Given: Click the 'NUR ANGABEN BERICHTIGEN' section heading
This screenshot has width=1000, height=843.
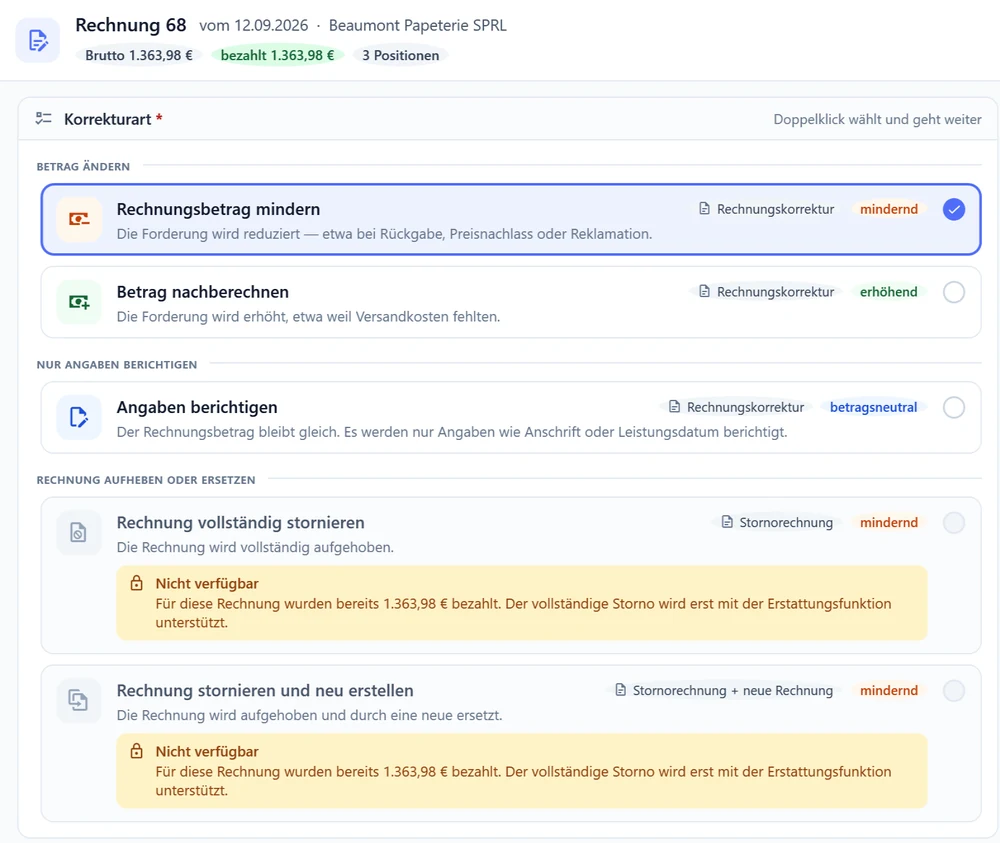Looking at the screenshot, I should click(117, 365).
